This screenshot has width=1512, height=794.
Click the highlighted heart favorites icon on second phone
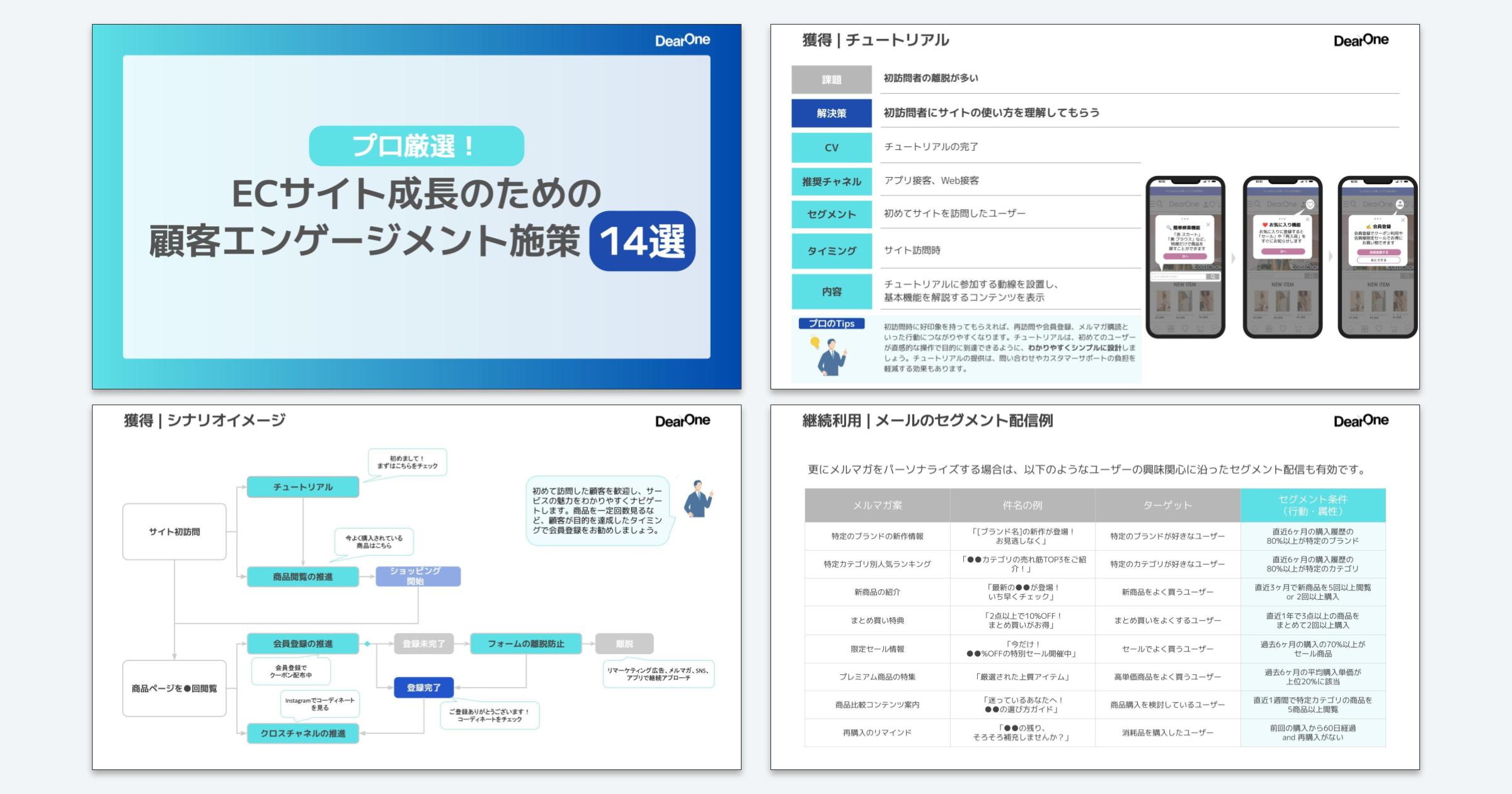pos(1310,204)
